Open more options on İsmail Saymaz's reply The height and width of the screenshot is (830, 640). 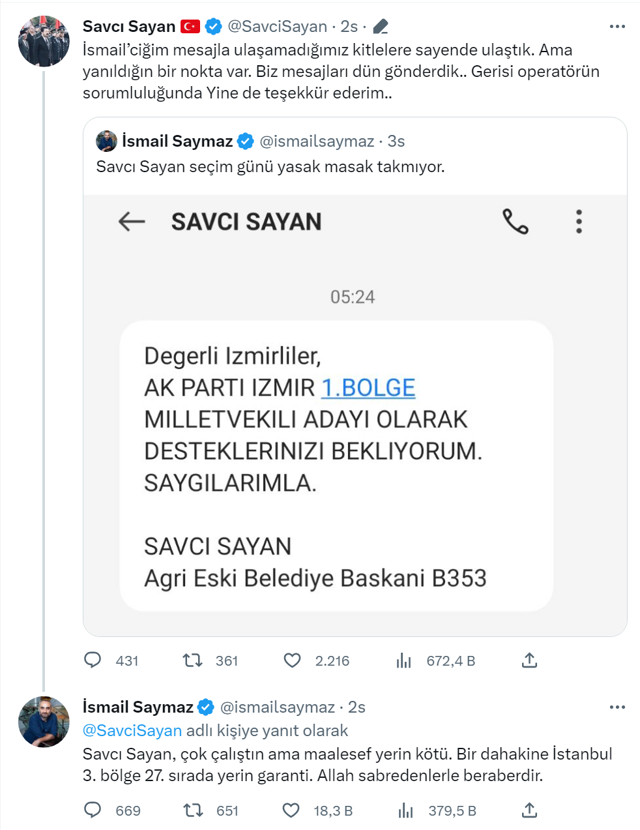pyautogui.click(x=616, y=707)
